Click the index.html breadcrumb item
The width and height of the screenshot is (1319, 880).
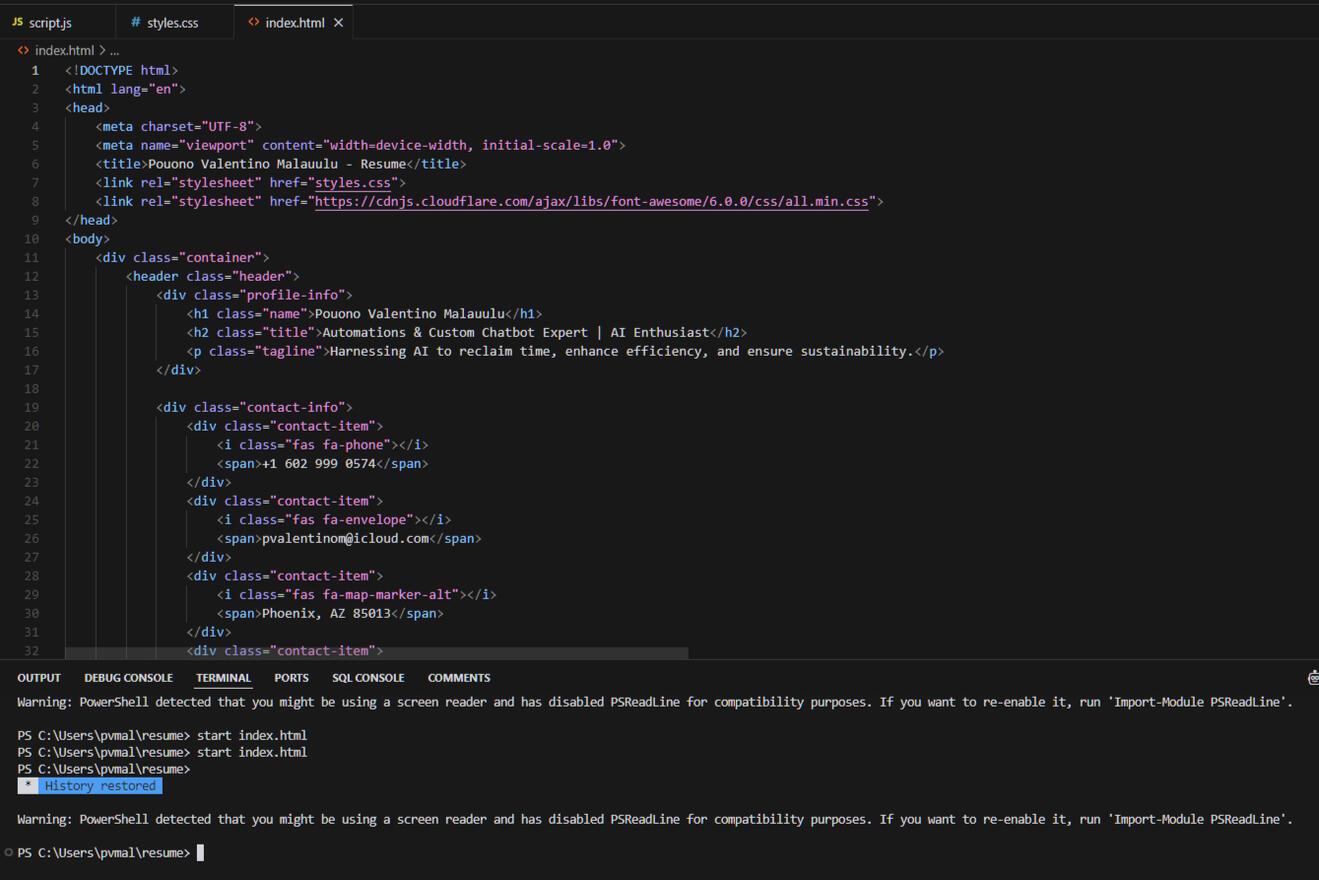[64, 50]
